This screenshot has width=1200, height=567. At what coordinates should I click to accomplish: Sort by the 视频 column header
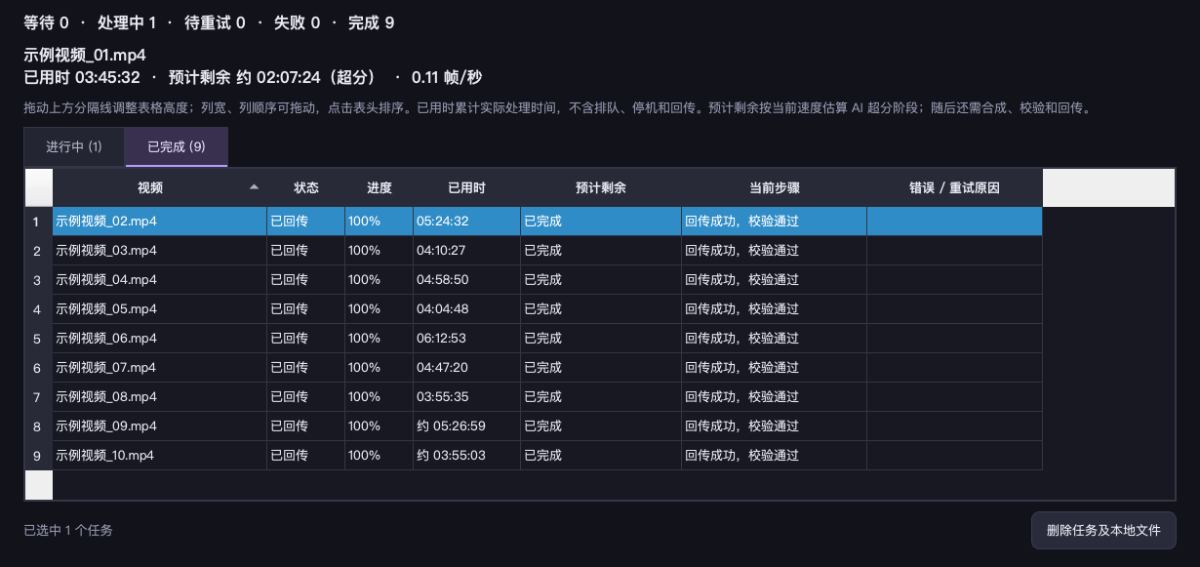tap(150, 187)
